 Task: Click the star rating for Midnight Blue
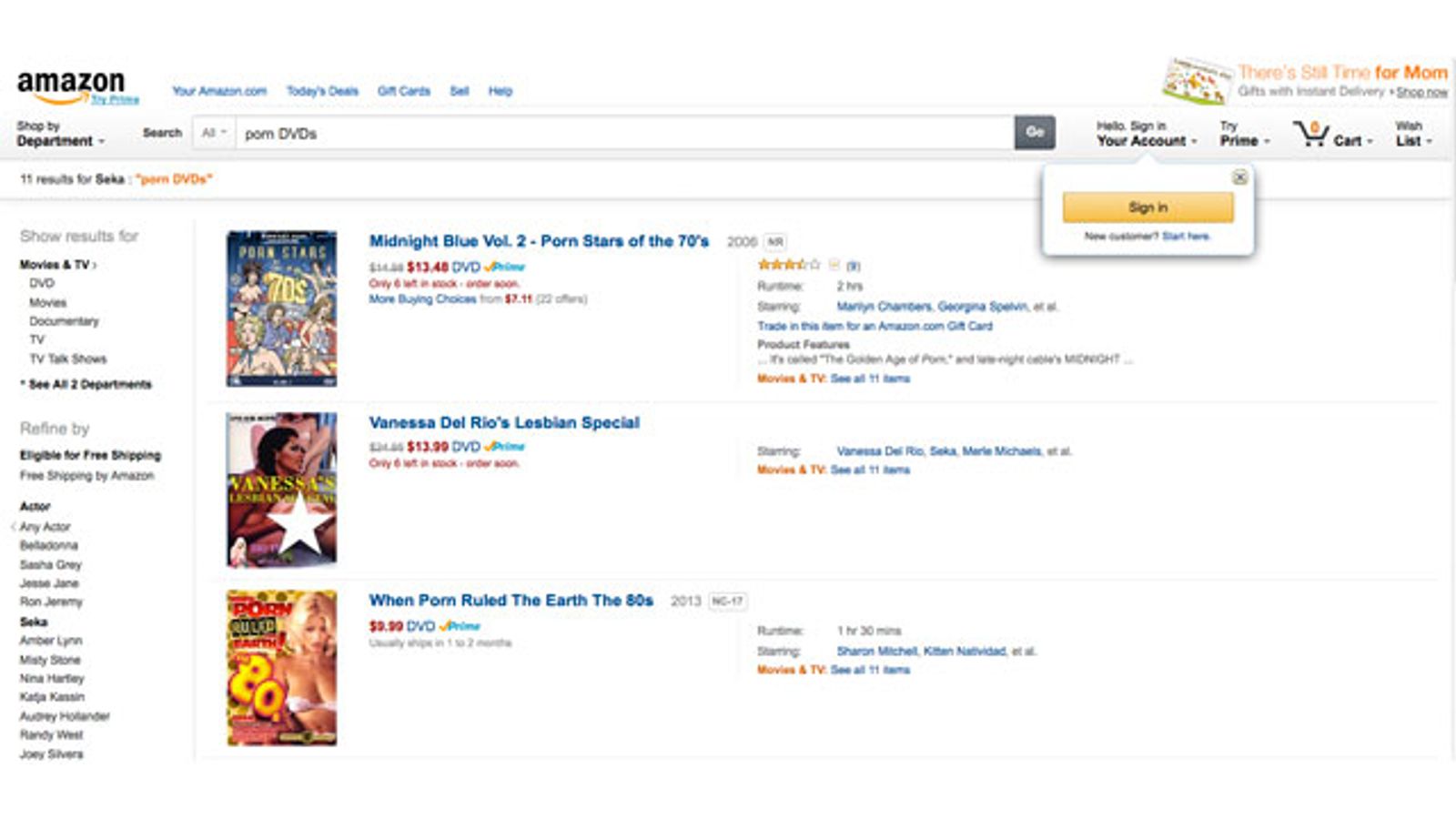[788, 265]
